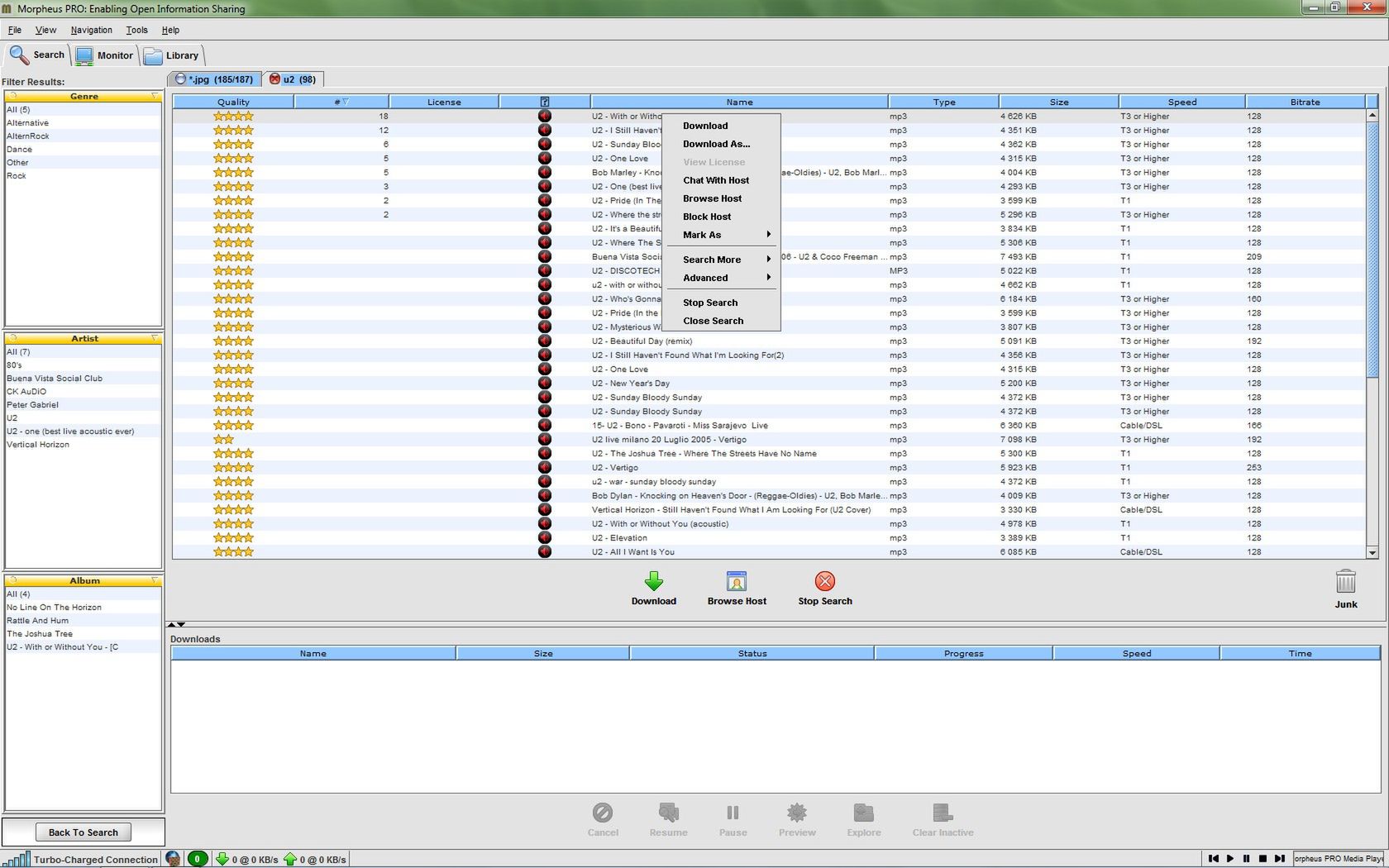Select the U2 - New Year's Day result
1389x868 pixels.
click(x=769, y=384)
